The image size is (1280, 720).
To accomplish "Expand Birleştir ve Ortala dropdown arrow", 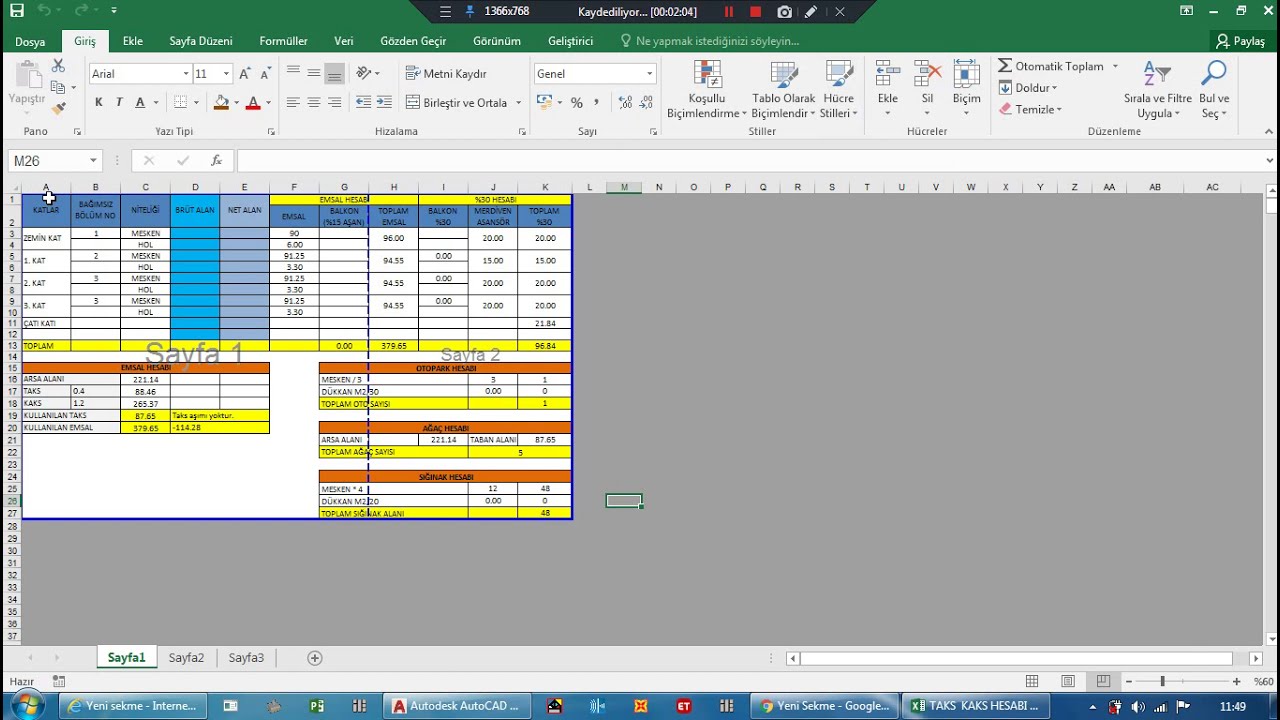I will [519, 102].
